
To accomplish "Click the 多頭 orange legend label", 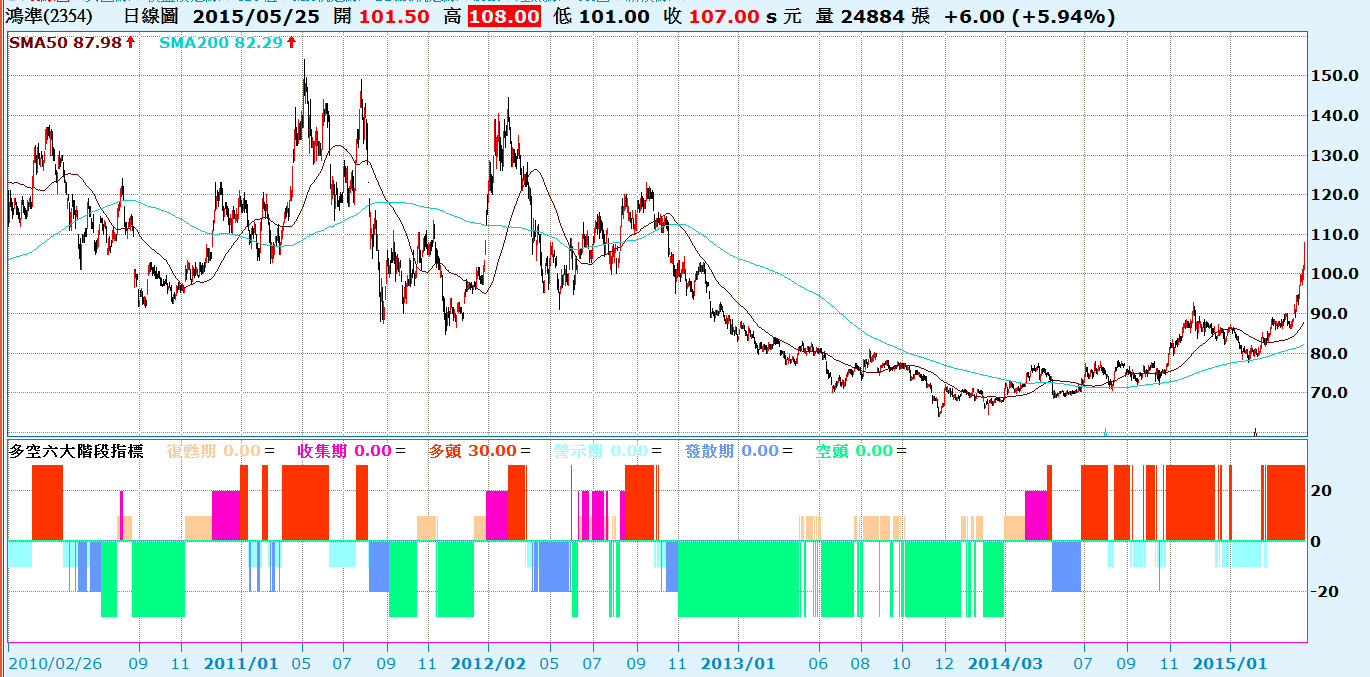I will coord(443,451).
